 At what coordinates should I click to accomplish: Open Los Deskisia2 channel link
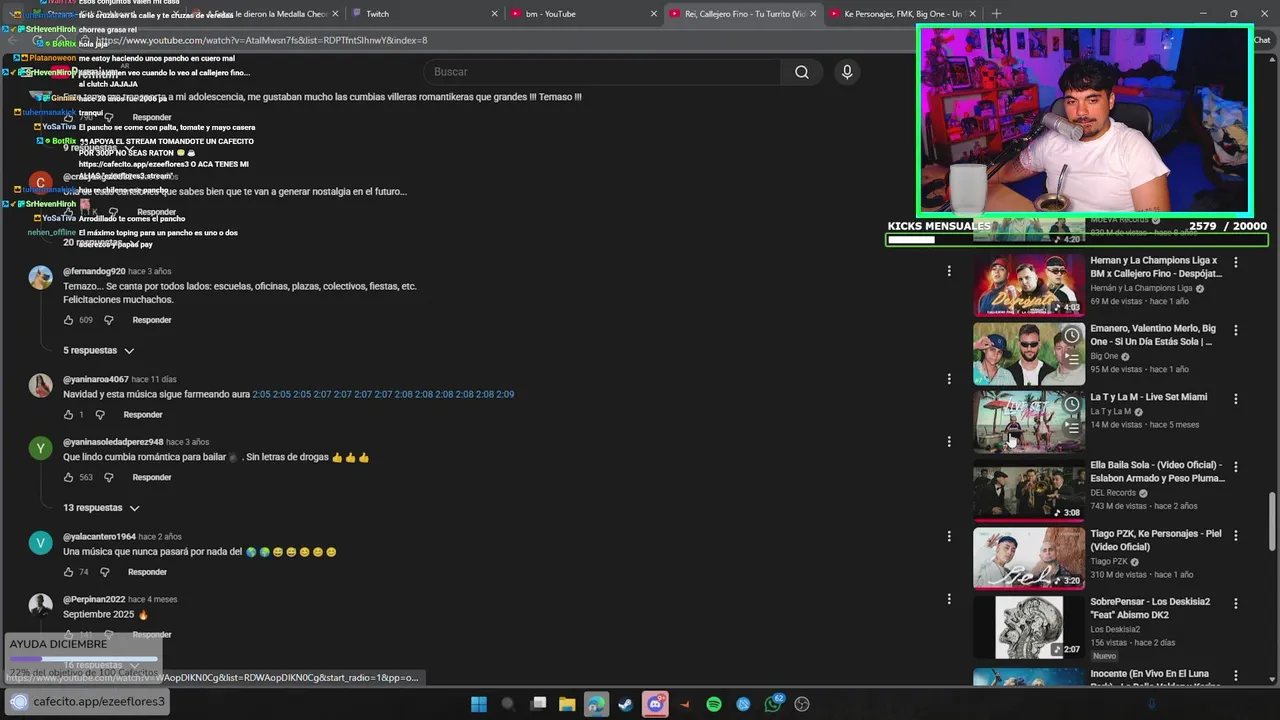pyautogui.click(x=1115, y=629)
